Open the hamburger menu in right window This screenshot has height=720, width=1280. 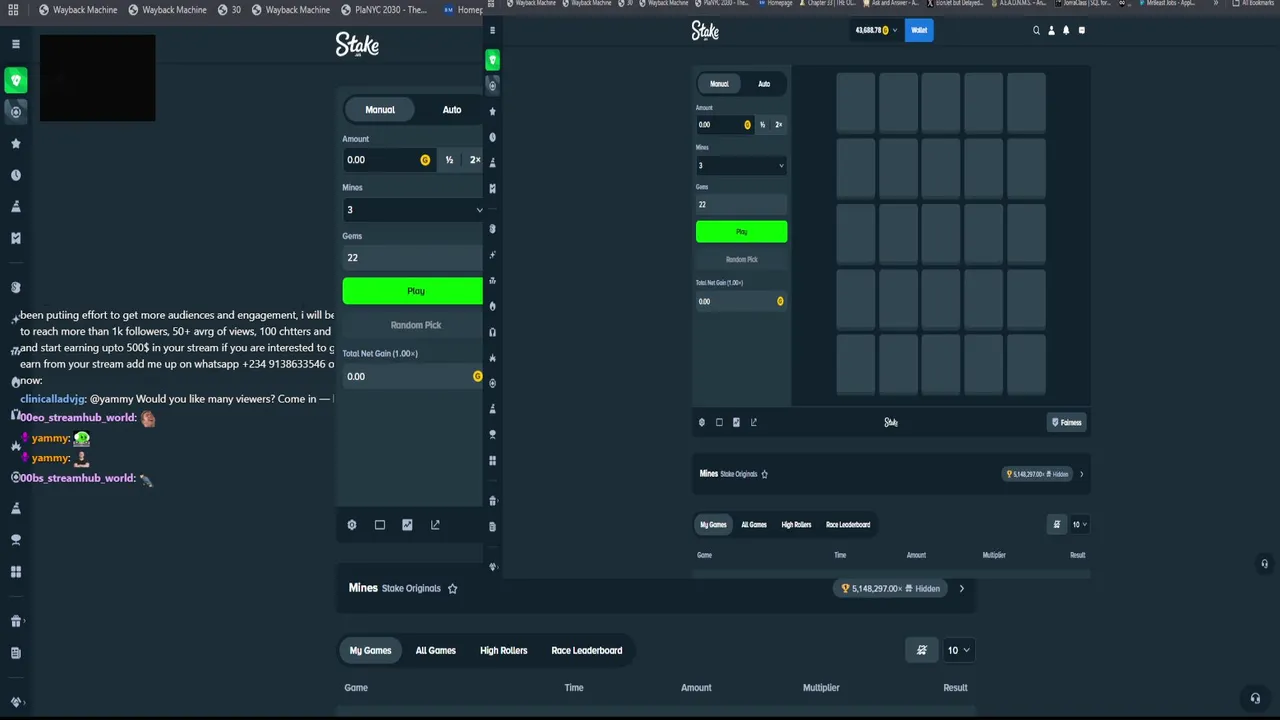[492, 30]
